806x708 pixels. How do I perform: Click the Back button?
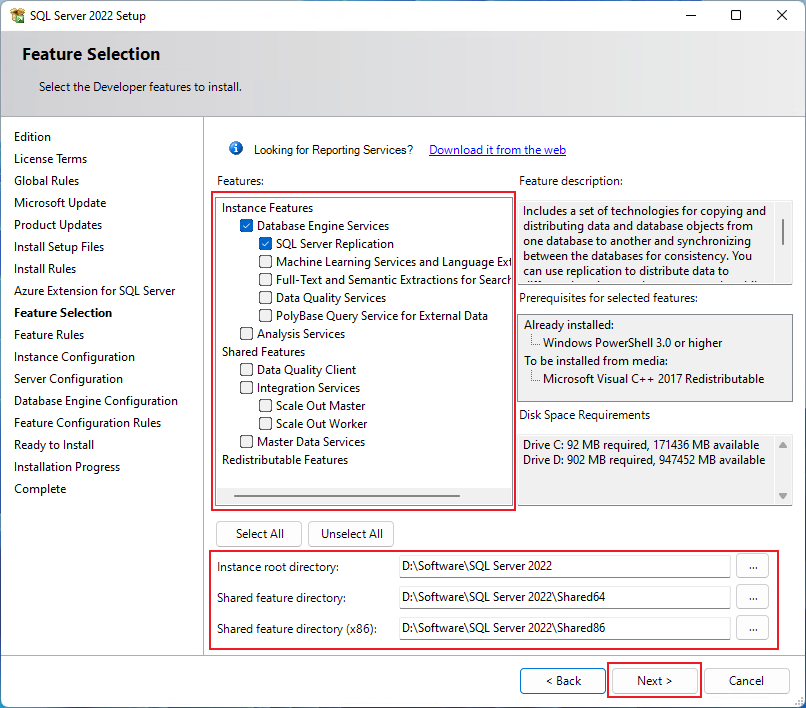(563, 681)
